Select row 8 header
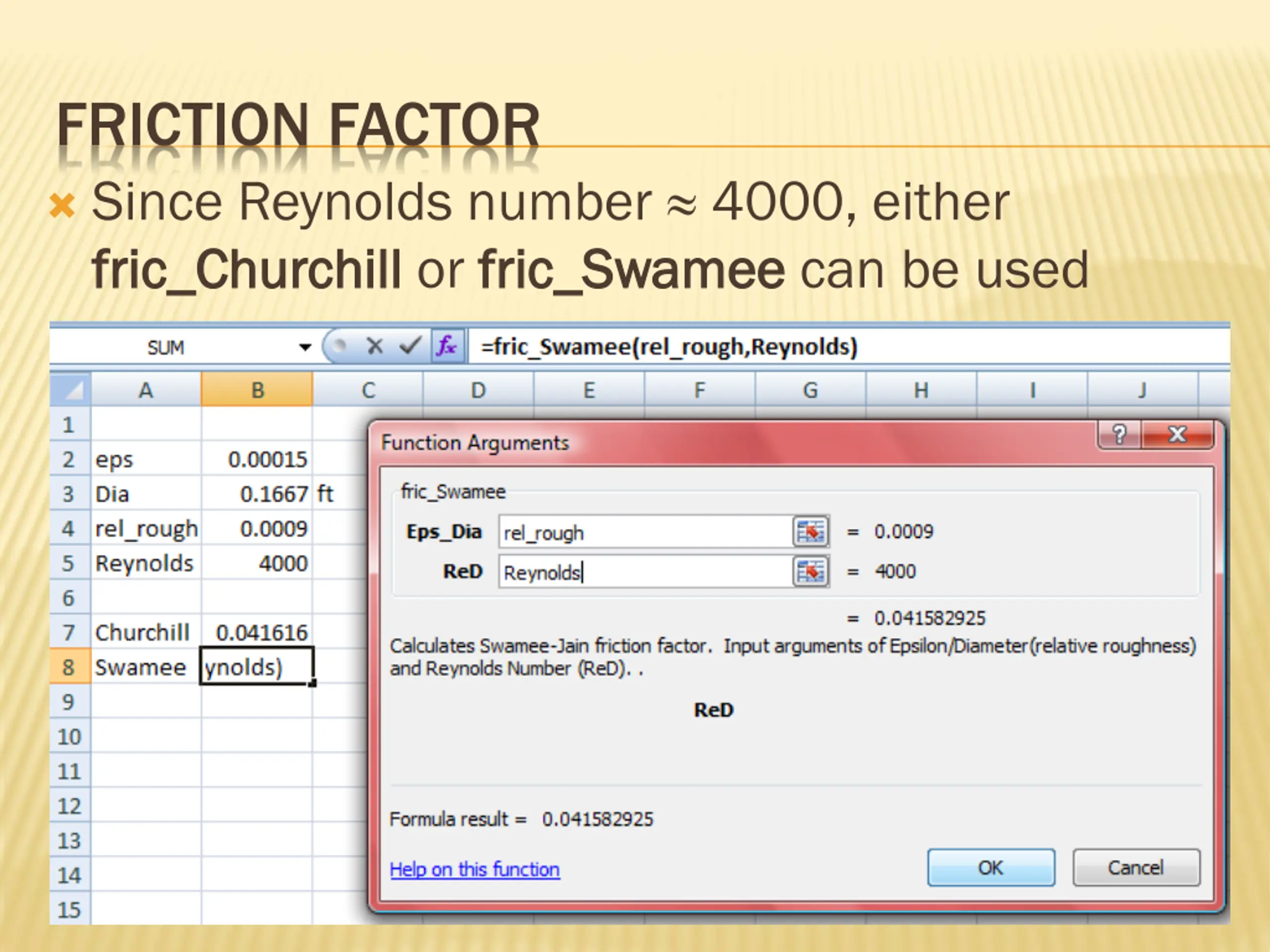This screenshot has height=952, width=1270. [70, 667]
